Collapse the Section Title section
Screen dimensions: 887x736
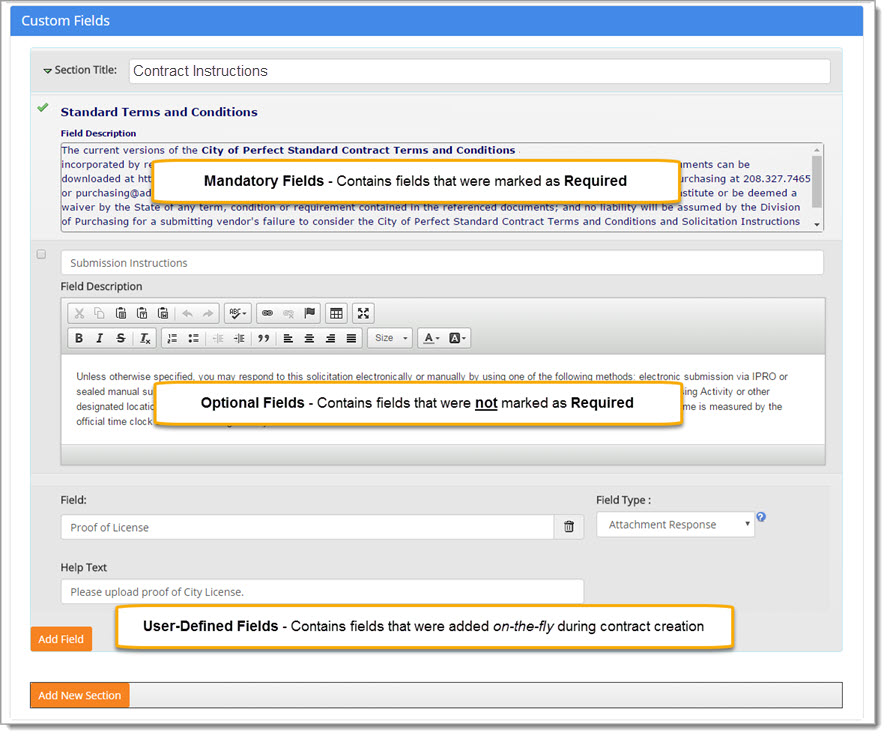(x=47, y=70)
